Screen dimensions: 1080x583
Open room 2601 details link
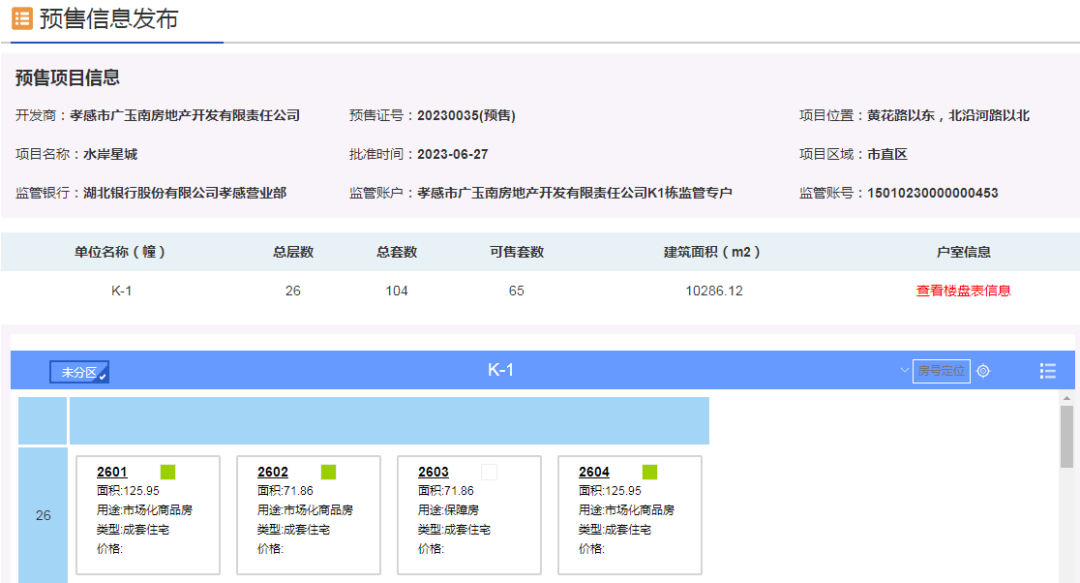pos(112,472)
